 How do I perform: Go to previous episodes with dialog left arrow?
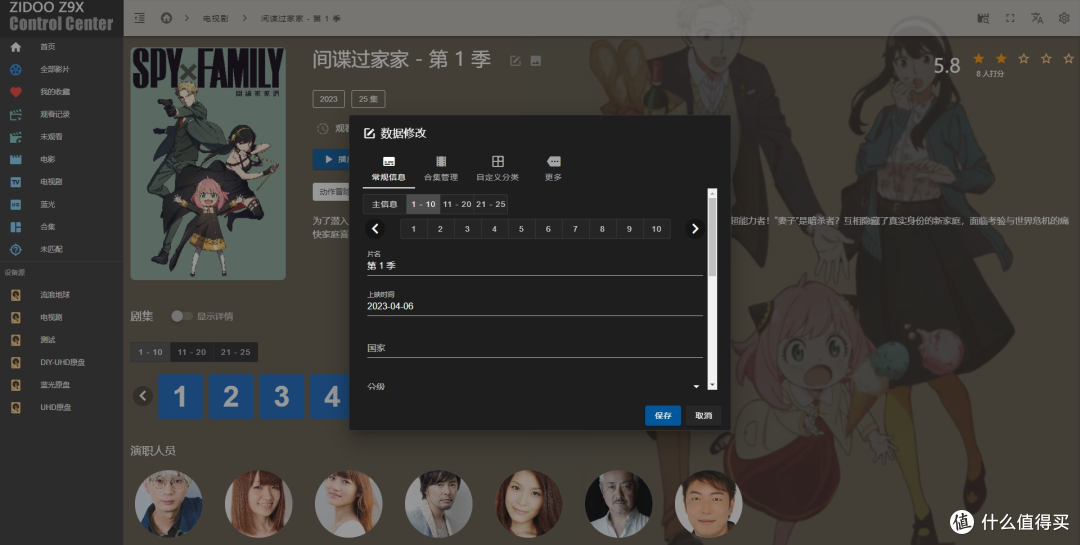(375, 229)
